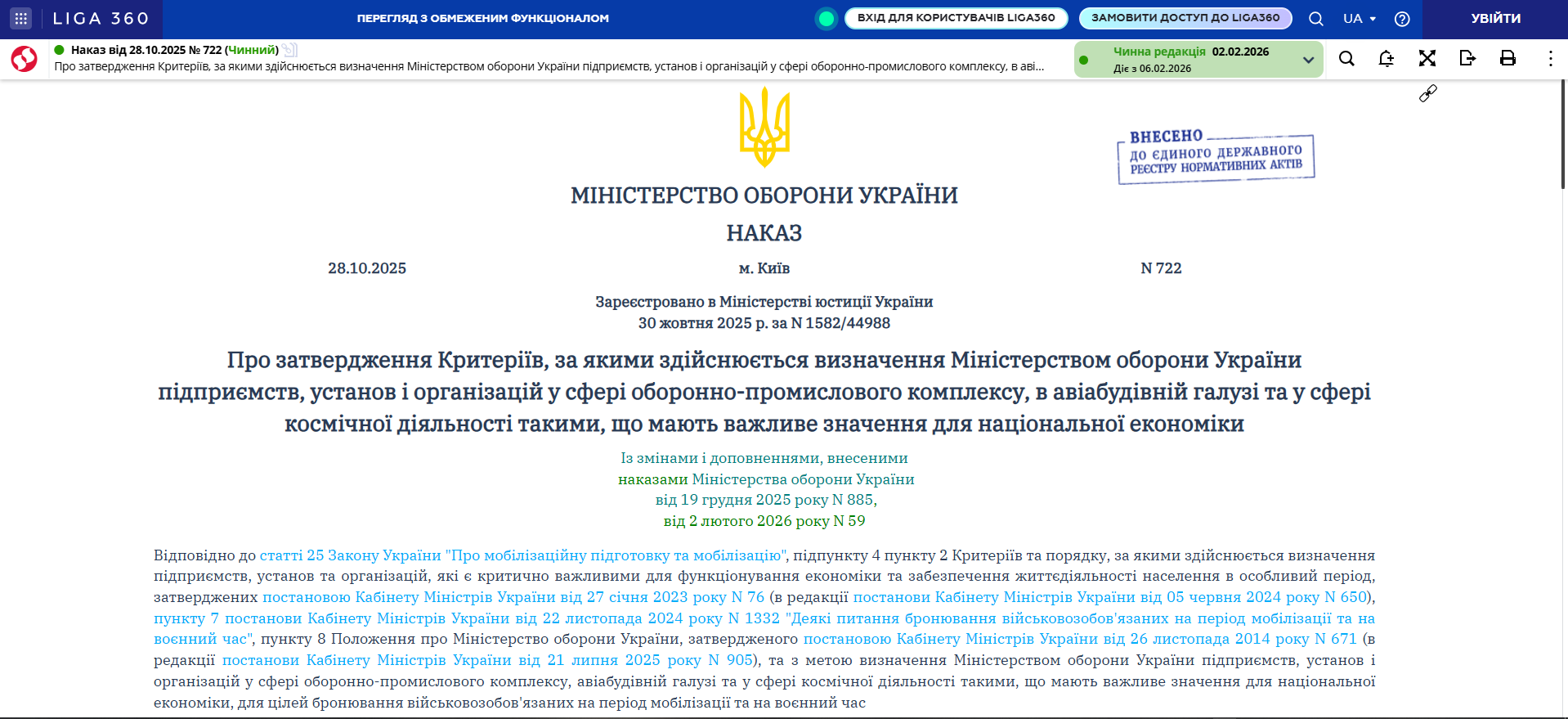Click the export document icon
Viewport: 1568px width, 719px height.
[1467, 58]
